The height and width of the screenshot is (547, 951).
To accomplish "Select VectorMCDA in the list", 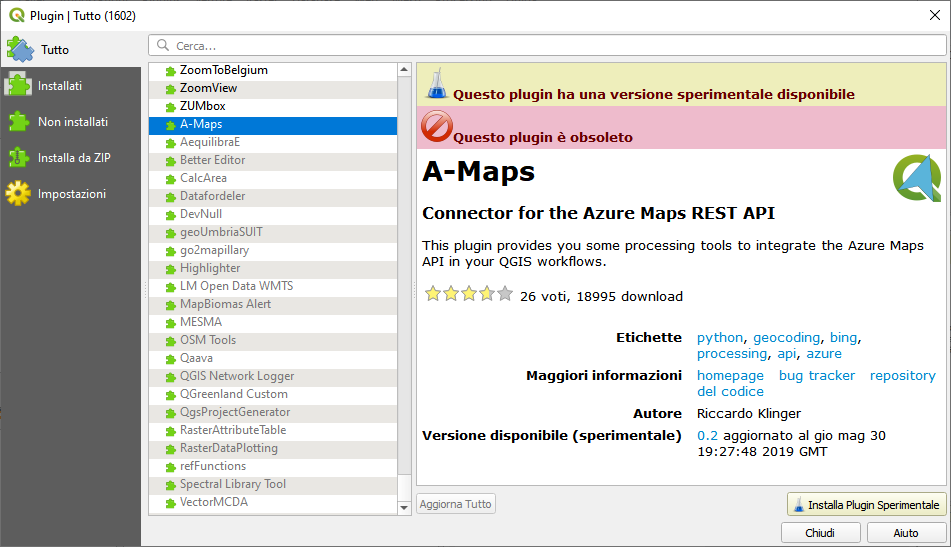I will click(x=273, y=502).
